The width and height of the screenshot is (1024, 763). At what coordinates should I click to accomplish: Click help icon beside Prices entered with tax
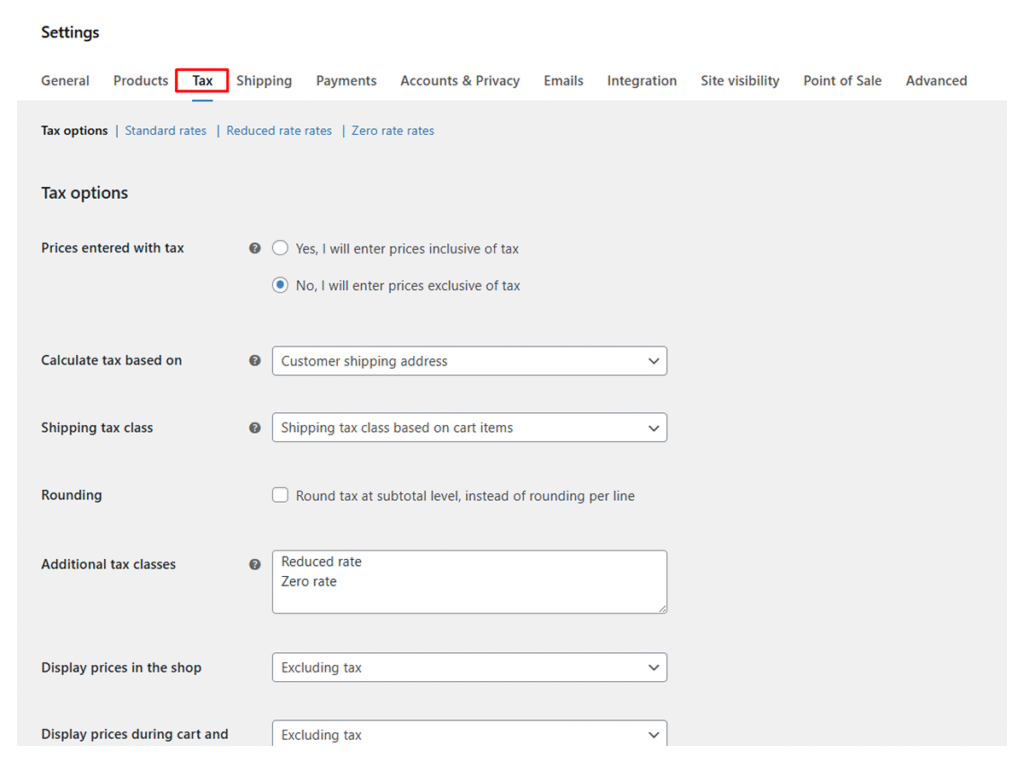(x=255, y=248)
